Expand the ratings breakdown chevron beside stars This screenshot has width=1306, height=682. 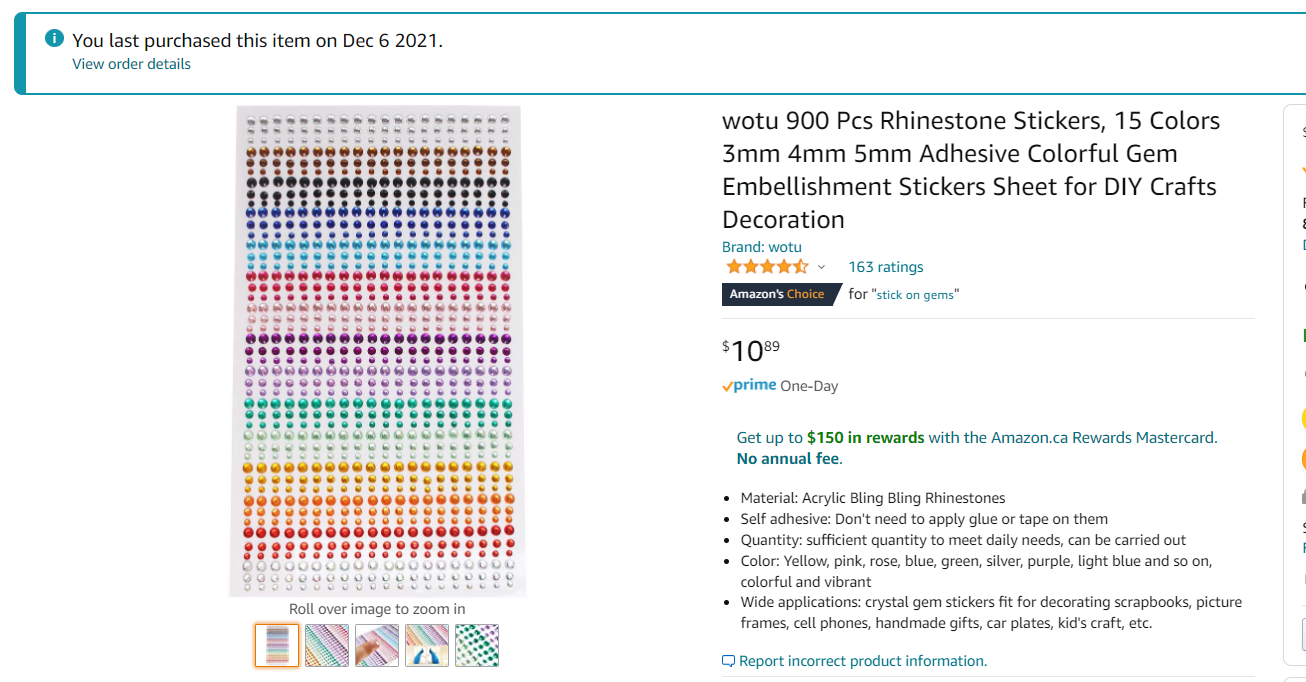pyautogui.click(x=822, y=267)
